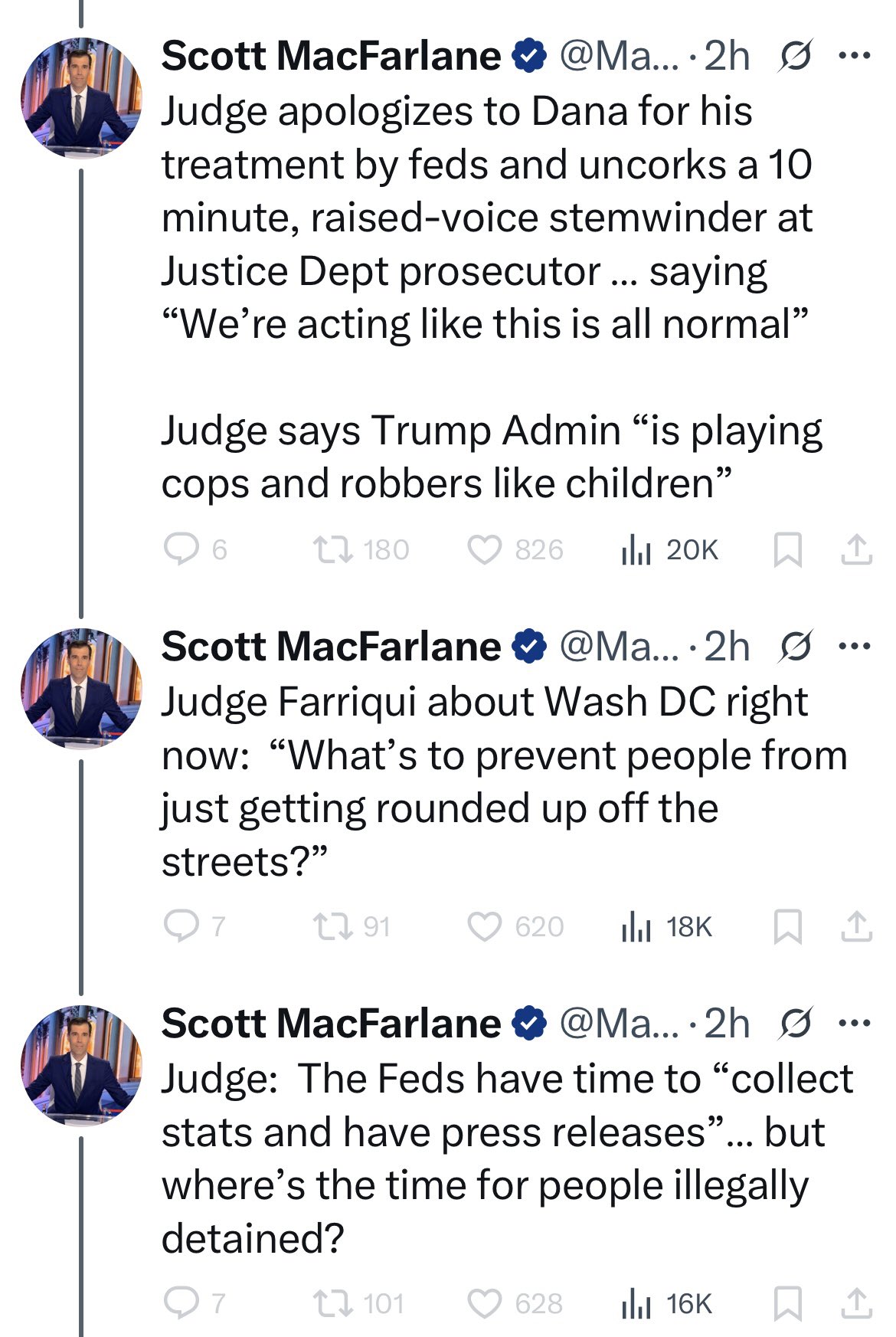Bookmark the Judge Farriqui tweet
The width and height of the screenshot is (896, 1337).
click(x=788, y=926)
